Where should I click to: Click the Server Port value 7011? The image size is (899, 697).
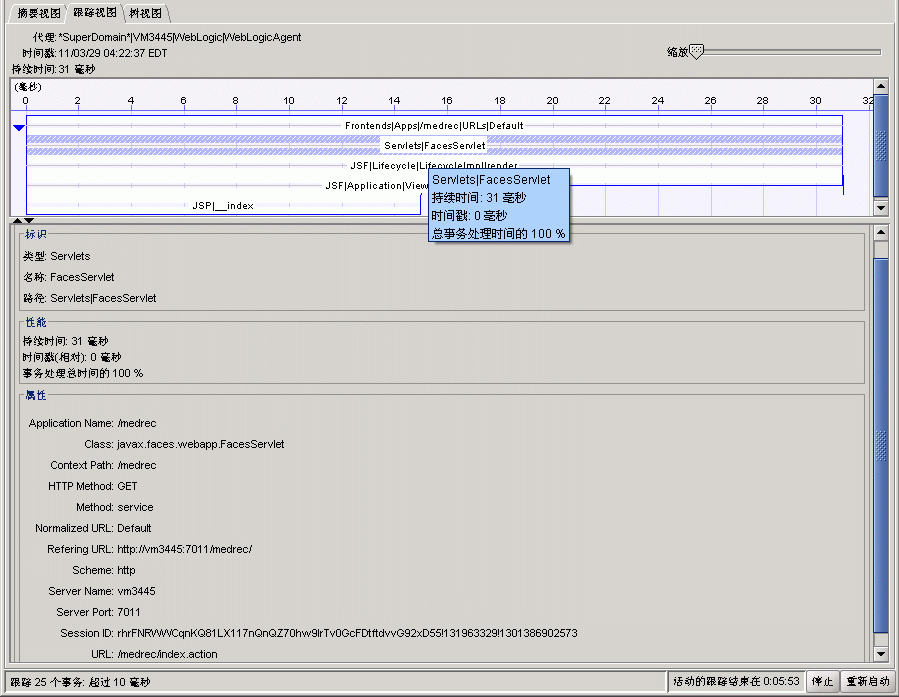click(x=128, y=612)
